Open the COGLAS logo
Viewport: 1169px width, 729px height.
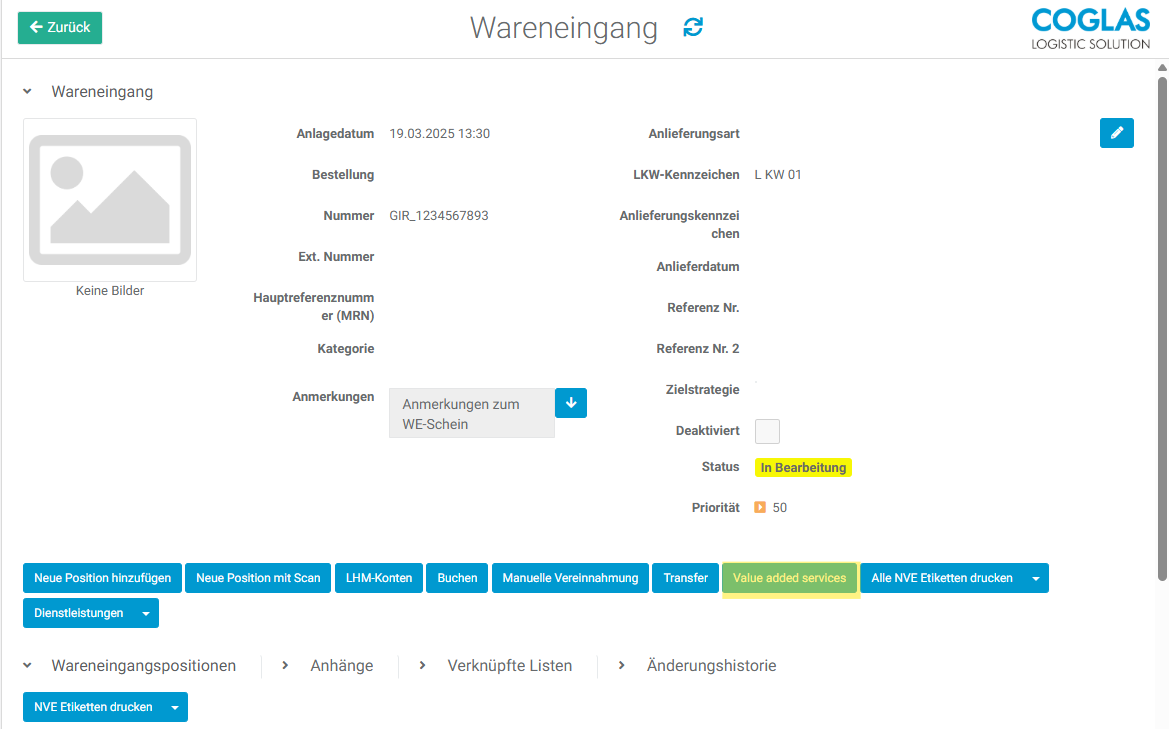[1090, 27]
